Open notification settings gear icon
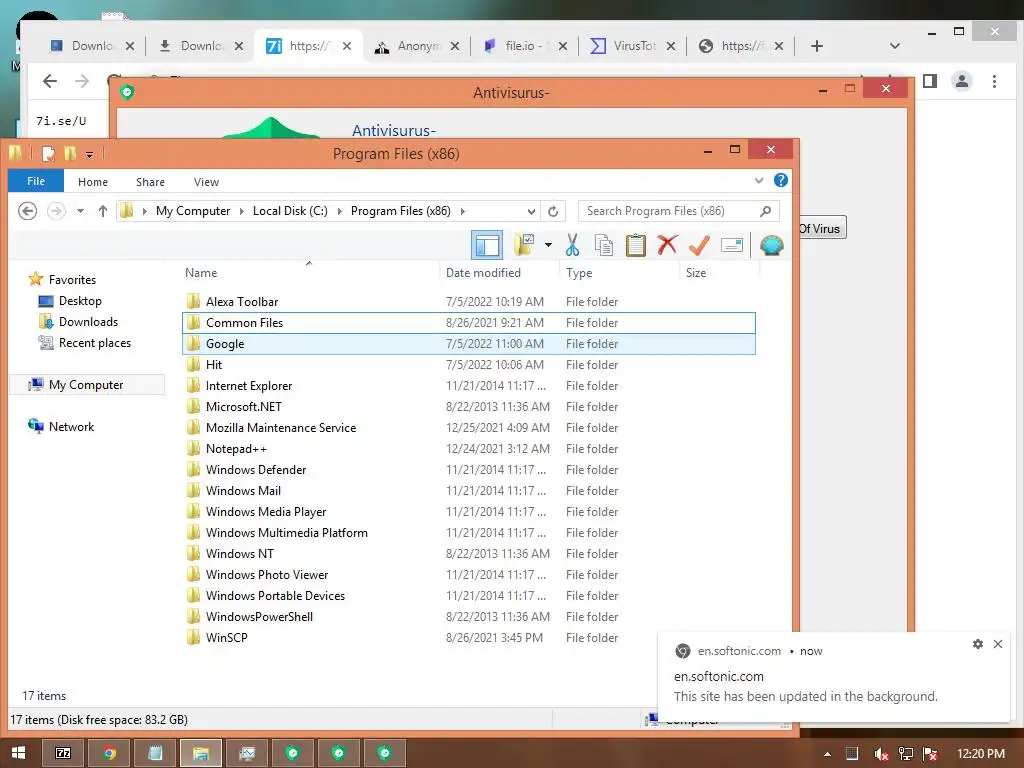 click(978, 644)
